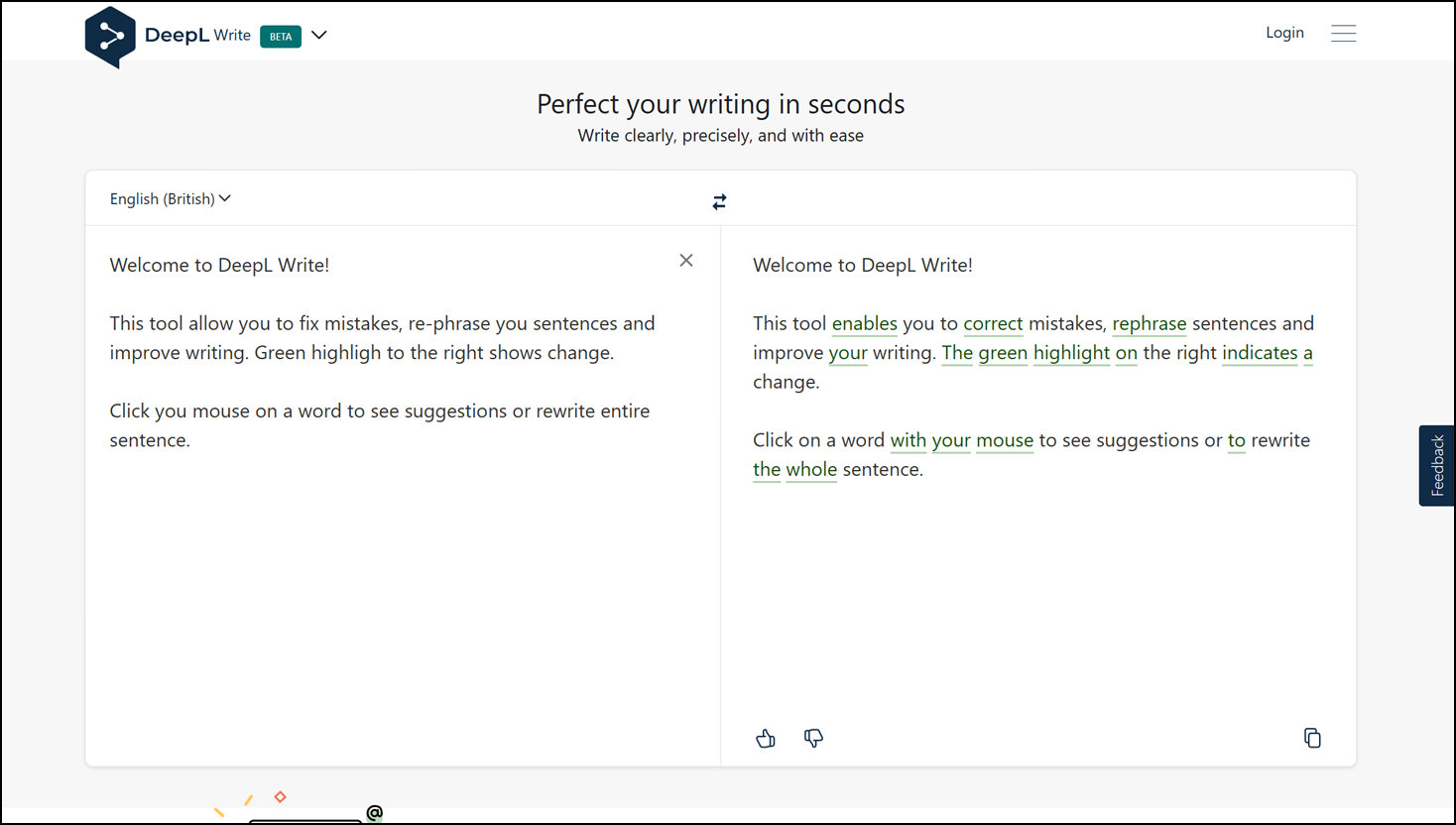Click the highlighted word "indicates"

pos(1260,353)
